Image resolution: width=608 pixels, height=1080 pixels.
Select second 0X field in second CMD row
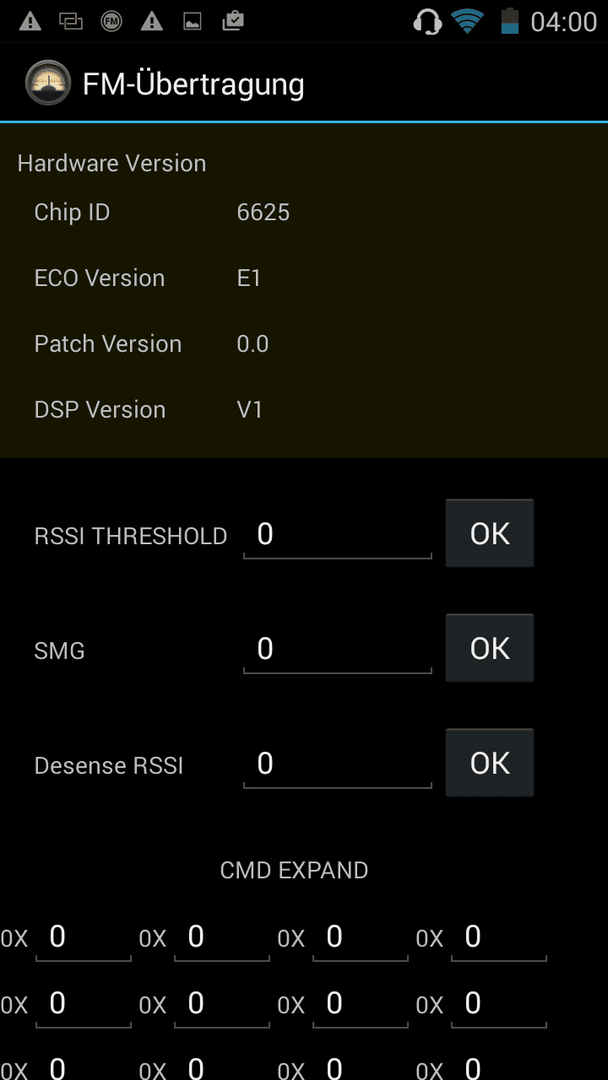click(222, 1005)
